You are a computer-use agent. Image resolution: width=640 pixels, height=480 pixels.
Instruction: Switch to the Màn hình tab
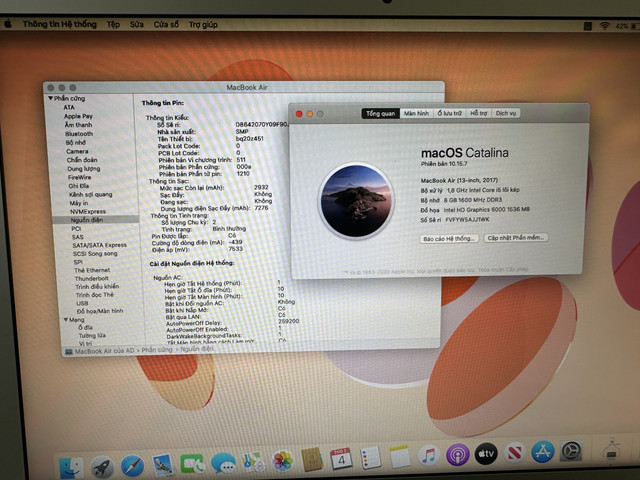[416, 113]
